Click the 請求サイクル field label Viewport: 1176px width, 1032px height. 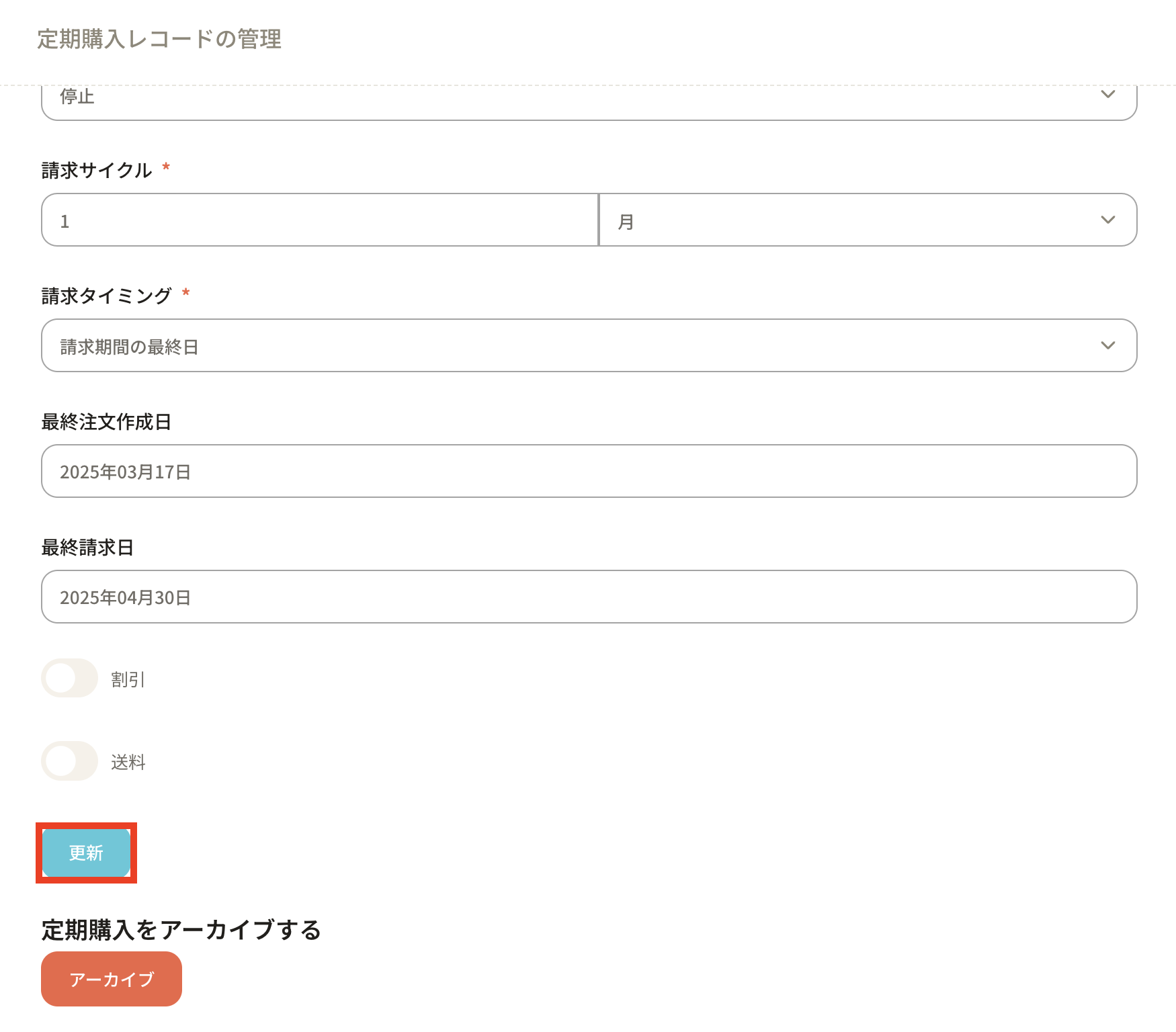[97, 170]
